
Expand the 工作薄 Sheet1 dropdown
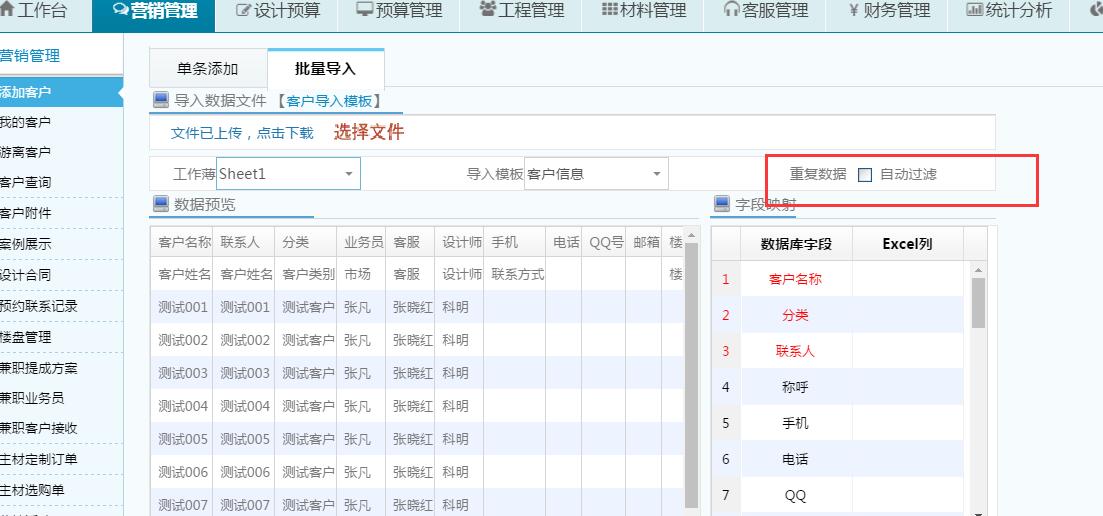click(x=349, y=174)
